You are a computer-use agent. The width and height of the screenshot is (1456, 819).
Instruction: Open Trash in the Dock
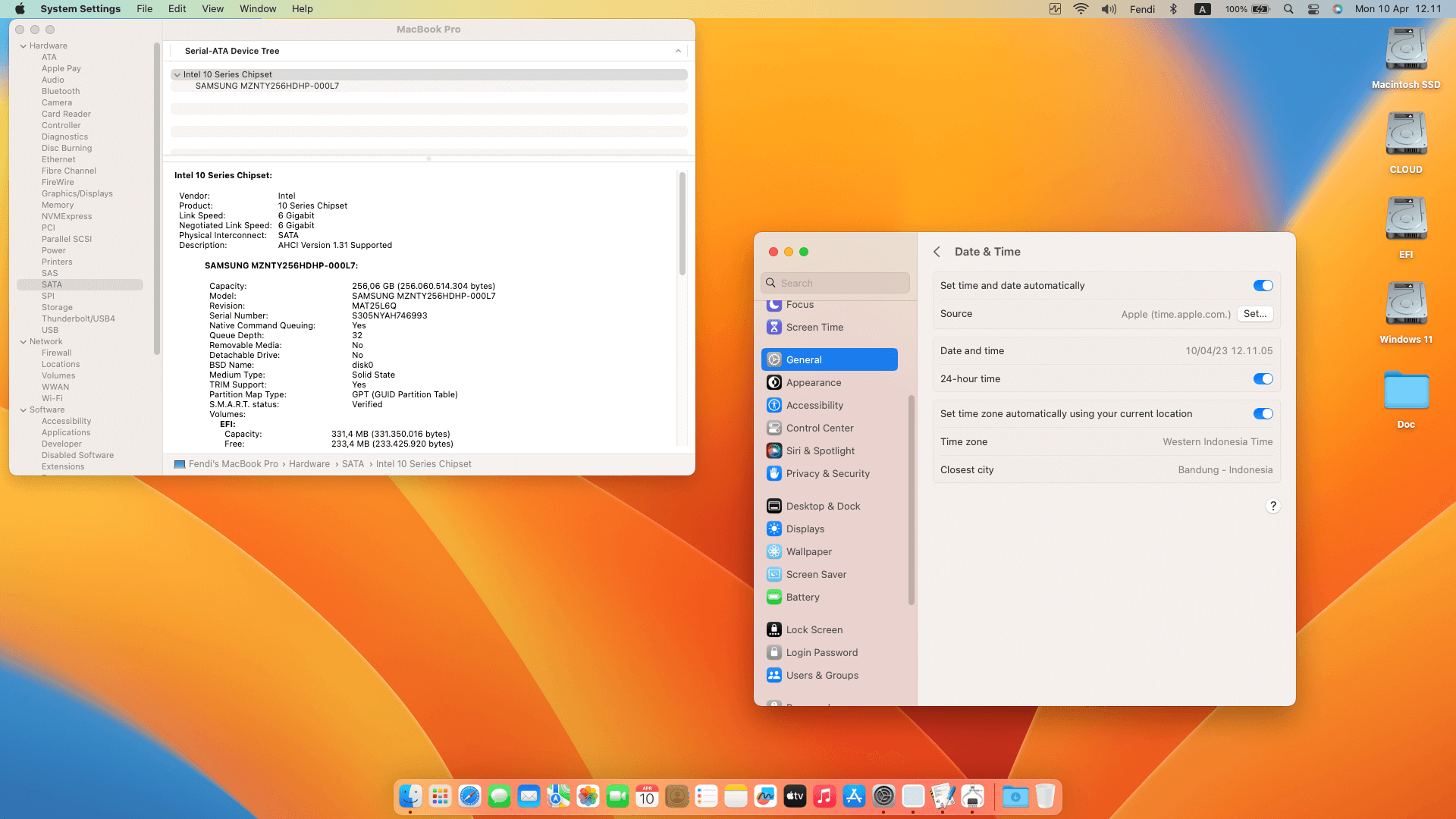click(x=1045, y=796)
